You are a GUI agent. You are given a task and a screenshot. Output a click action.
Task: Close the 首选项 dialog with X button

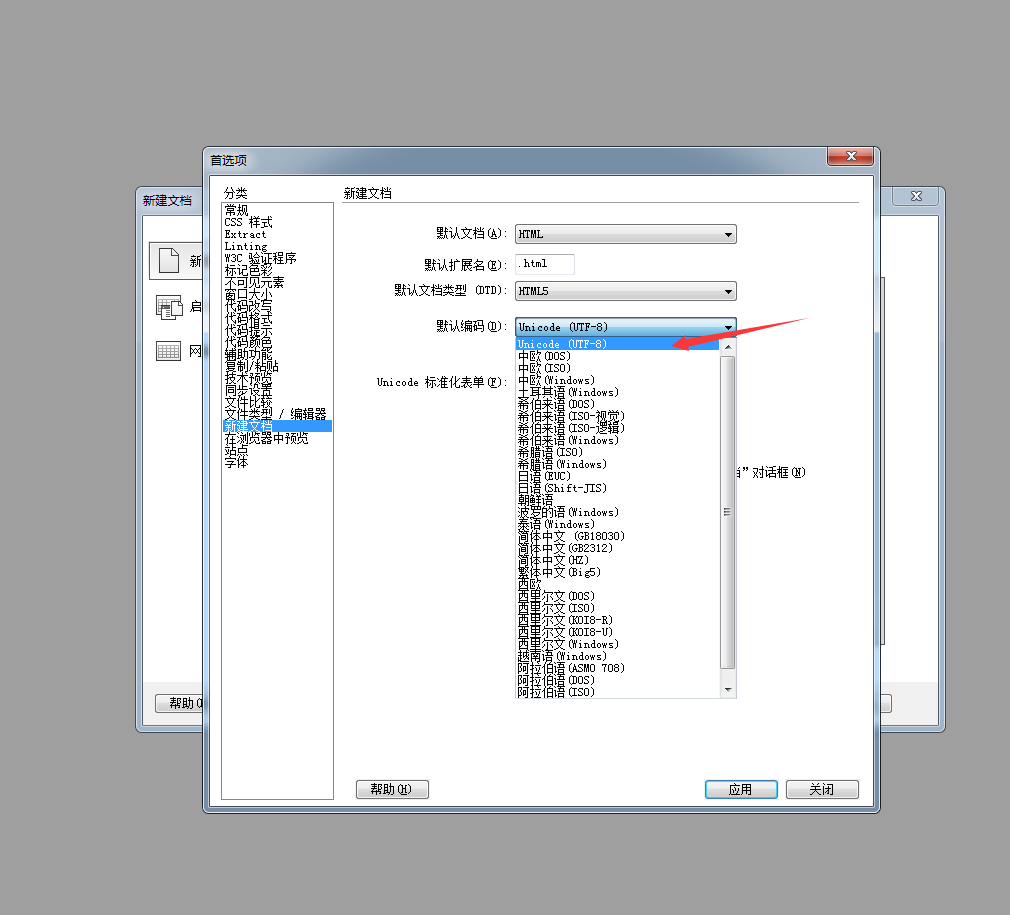852,157
